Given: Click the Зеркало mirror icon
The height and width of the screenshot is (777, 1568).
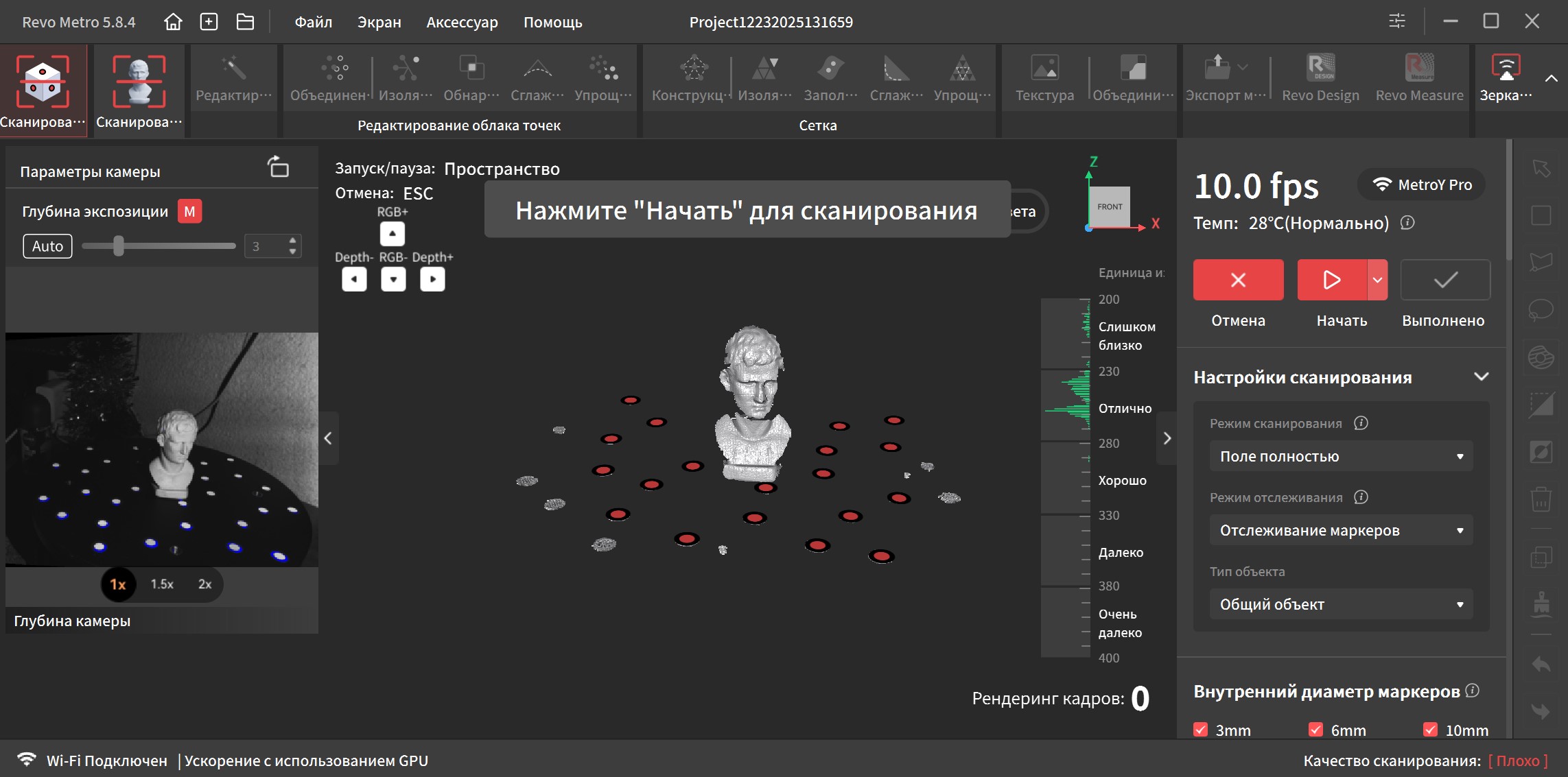Looking at the screenshot, I should 1506,68.
